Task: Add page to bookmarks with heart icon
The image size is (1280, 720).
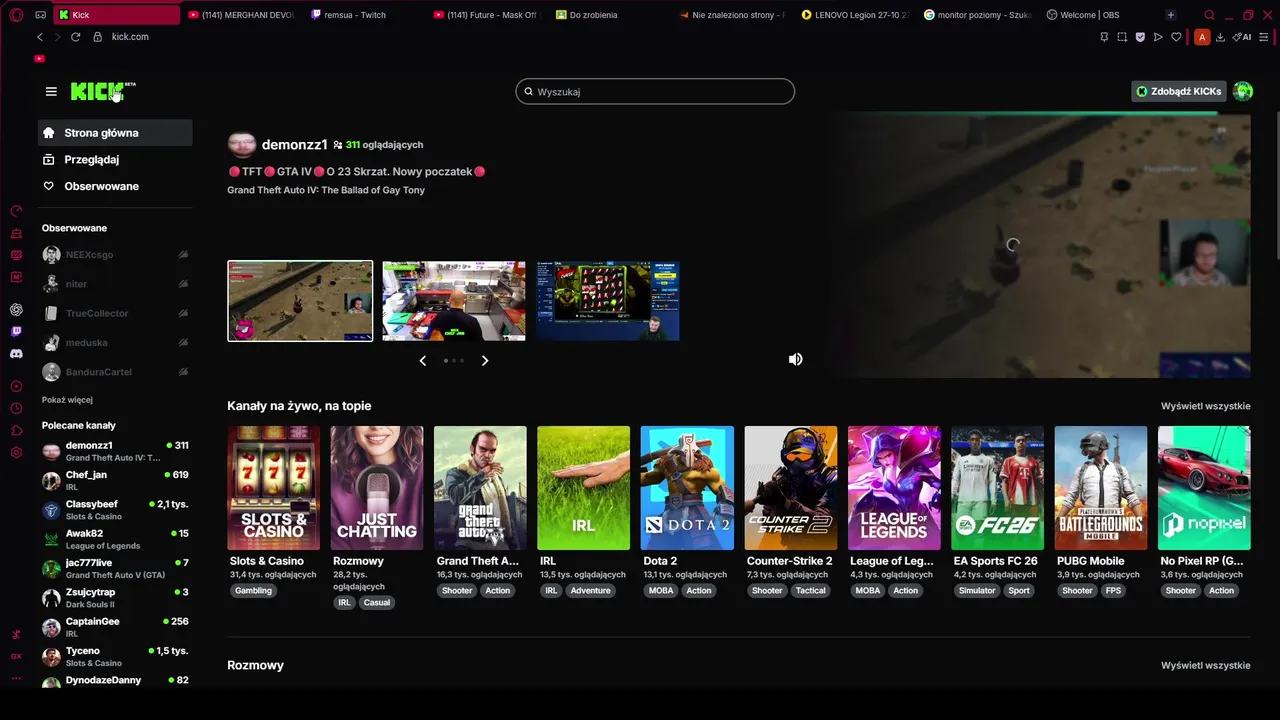Action: point(1176,37)
